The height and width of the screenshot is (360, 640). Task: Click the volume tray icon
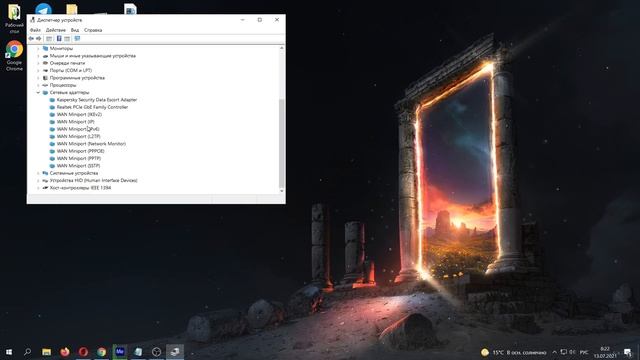(x=572, y=352)
